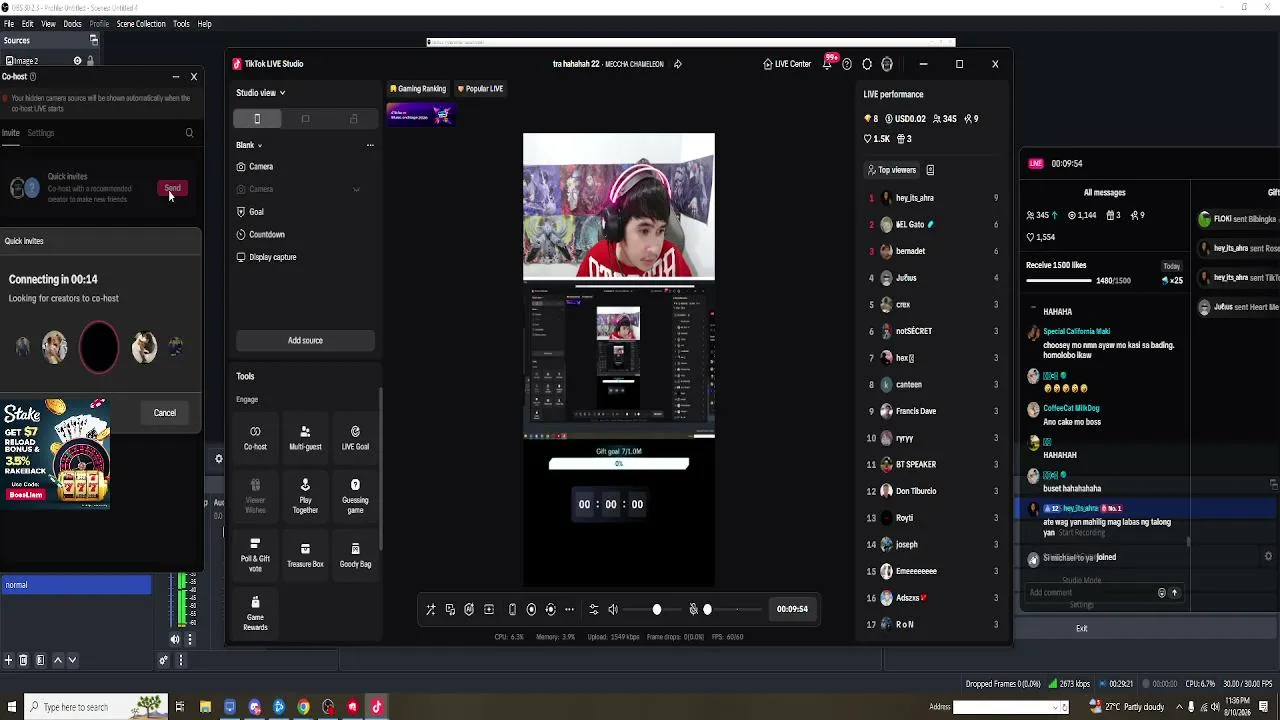Switch to the Settings tab in Co-host panel
Image resolution: width=1280 pixels, height=720 pixels.
[41, 133]
